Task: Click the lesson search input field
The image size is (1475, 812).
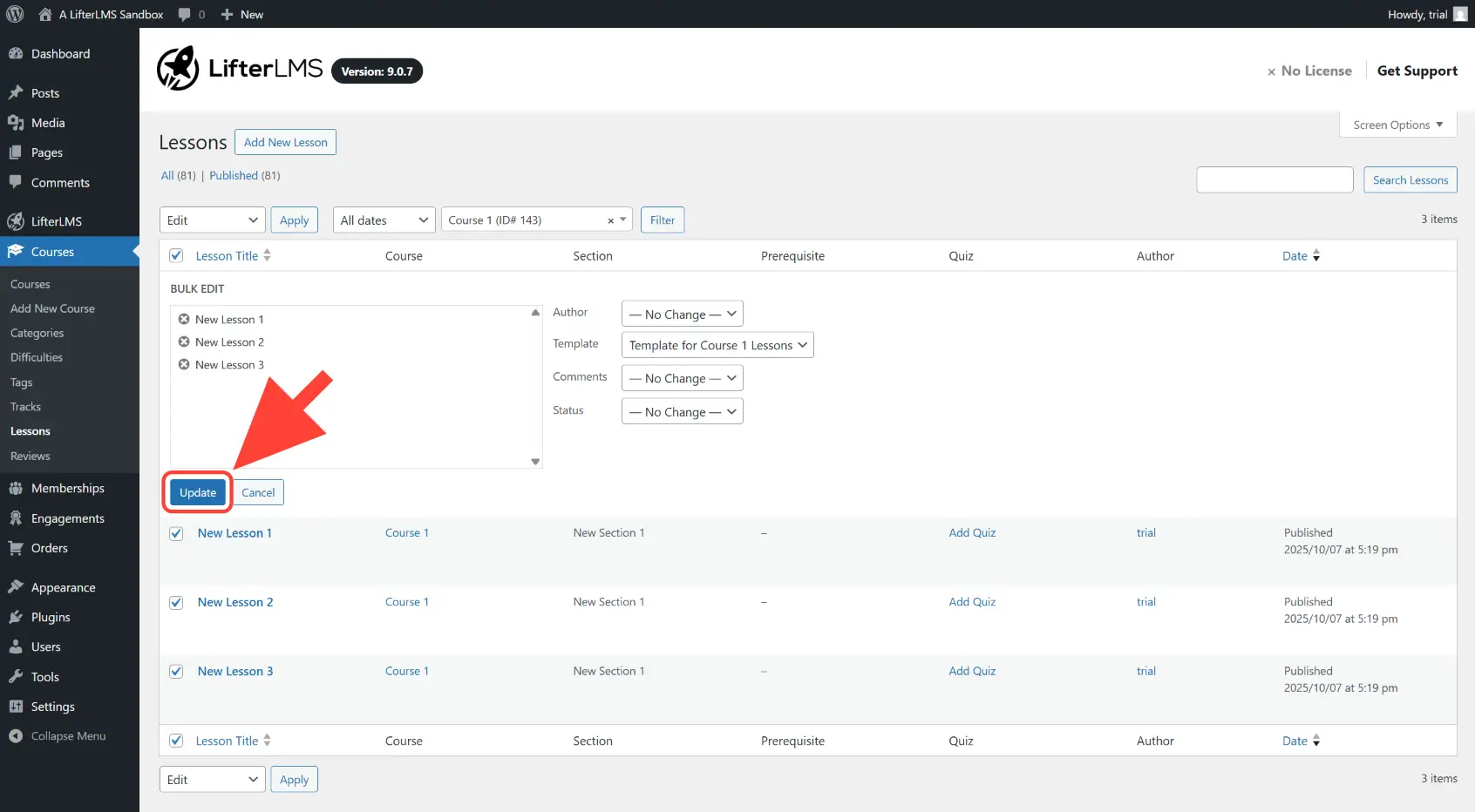Action: (x=1274, y=179)
